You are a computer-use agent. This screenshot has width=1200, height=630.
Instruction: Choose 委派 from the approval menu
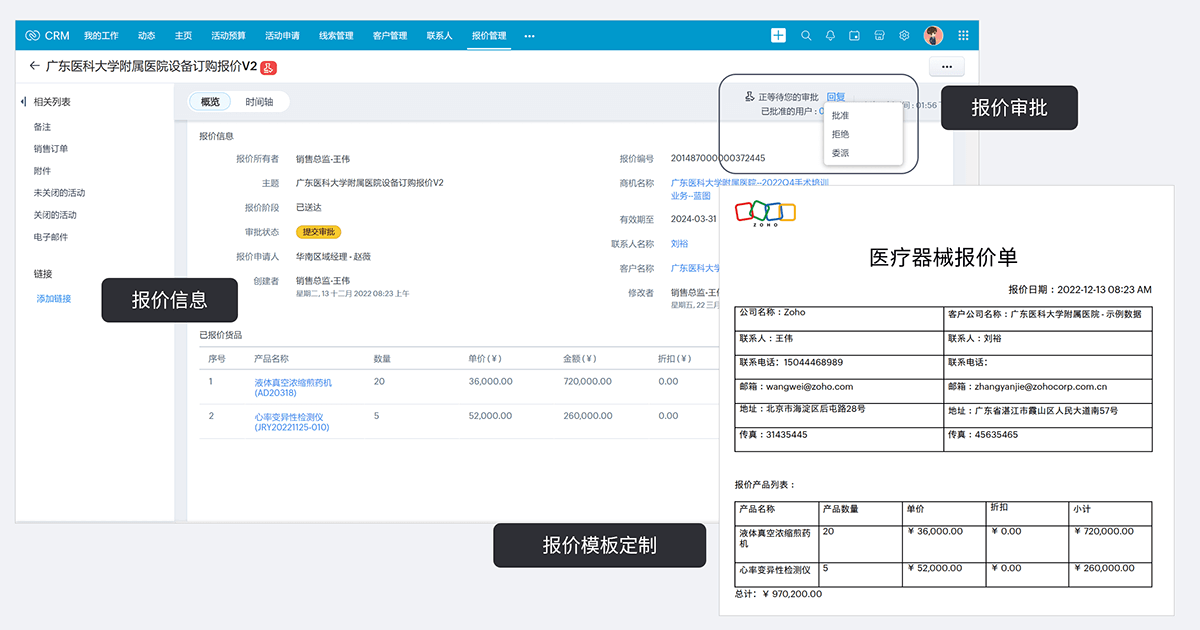(x=840, y=153)
